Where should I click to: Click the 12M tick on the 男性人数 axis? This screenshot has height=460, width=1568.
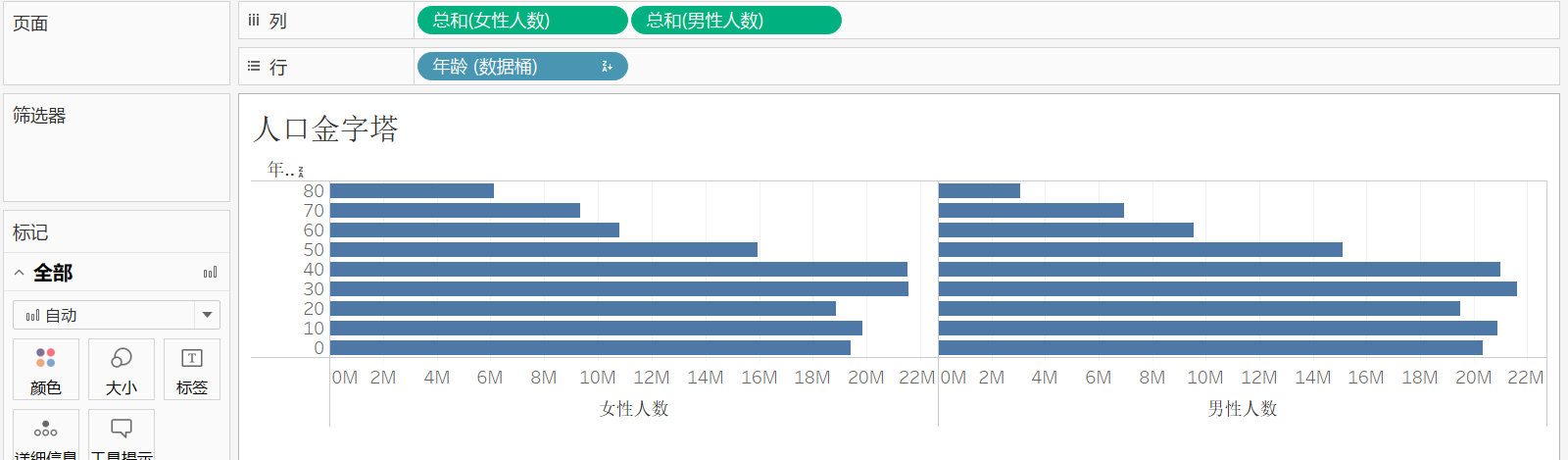1259,378
